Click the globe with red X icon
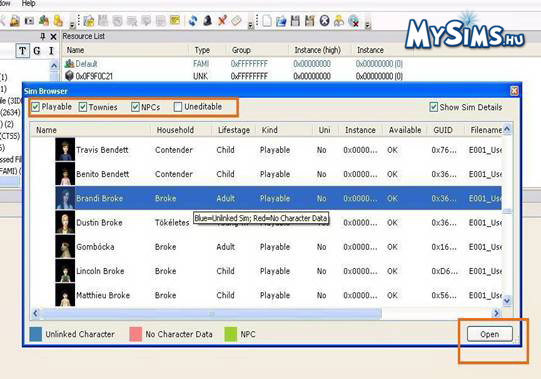541x379 pixels. [354, 21]
